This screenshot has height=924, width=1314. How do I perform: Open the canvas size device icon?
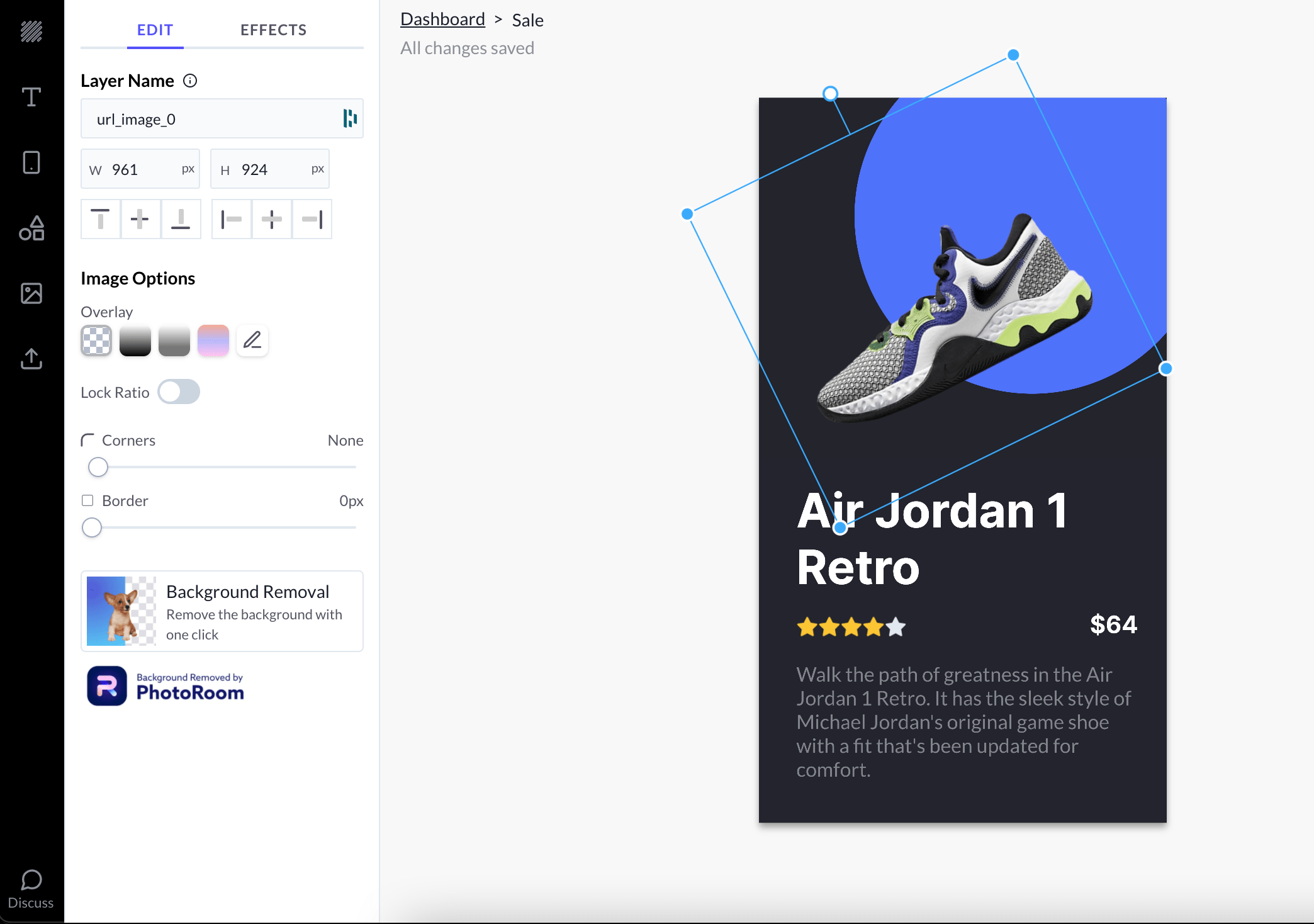click(x=31, y=162)
